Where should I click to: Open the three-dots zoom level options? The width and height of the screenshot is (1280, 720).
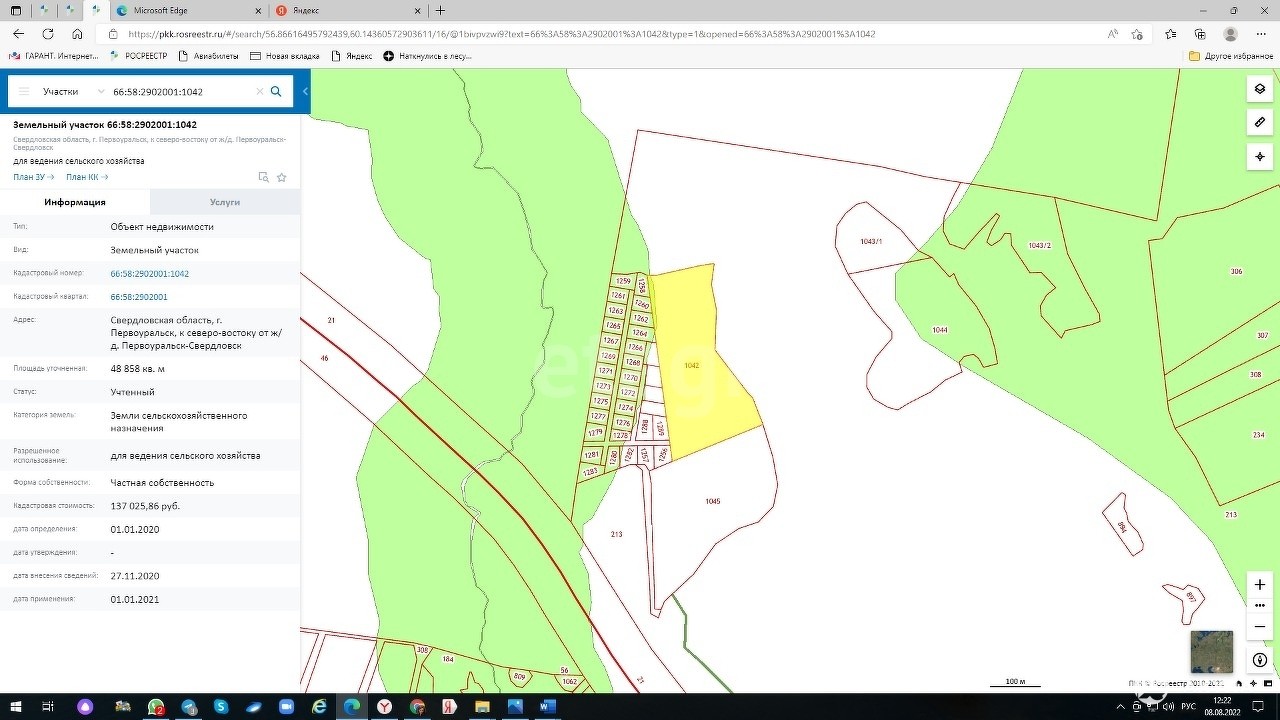pyautogui.click(x=1259, y=605)
